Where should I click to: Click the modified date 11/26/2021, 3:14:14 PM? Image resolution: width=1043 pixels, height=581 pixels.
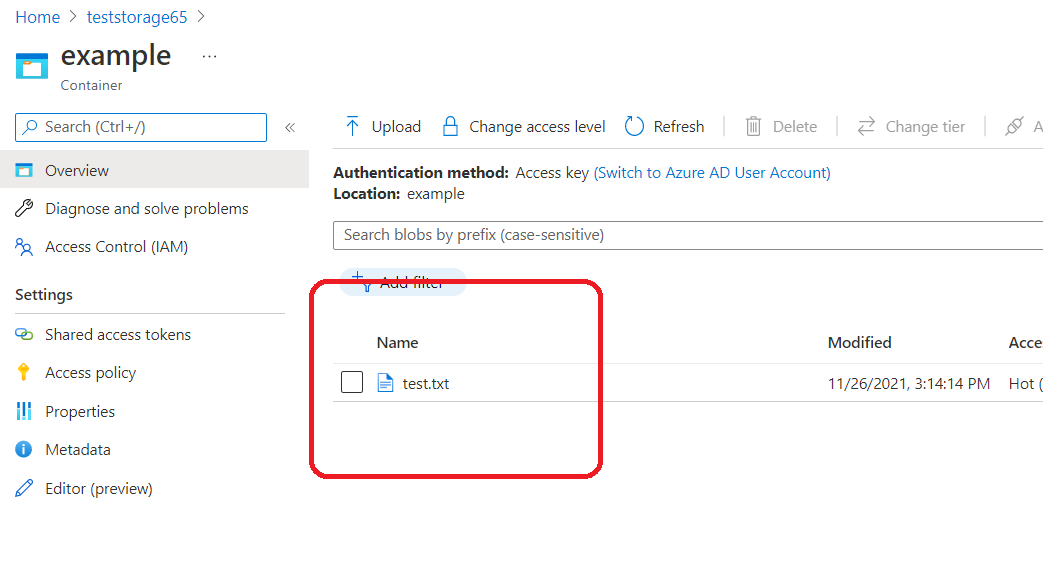[x=909, y=384]
